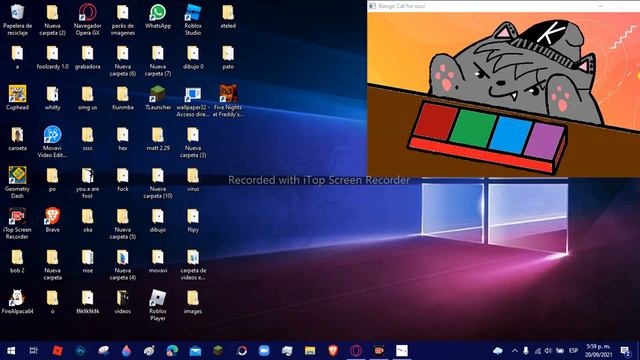Open the images folder
640x360 pixels.
tap(193, 302)
